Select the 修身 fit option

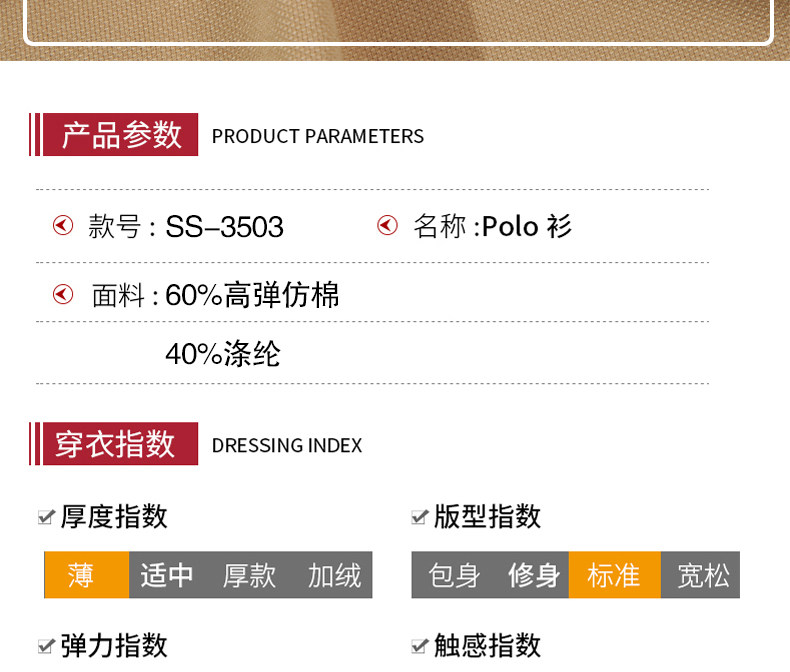tap(533, 575)
